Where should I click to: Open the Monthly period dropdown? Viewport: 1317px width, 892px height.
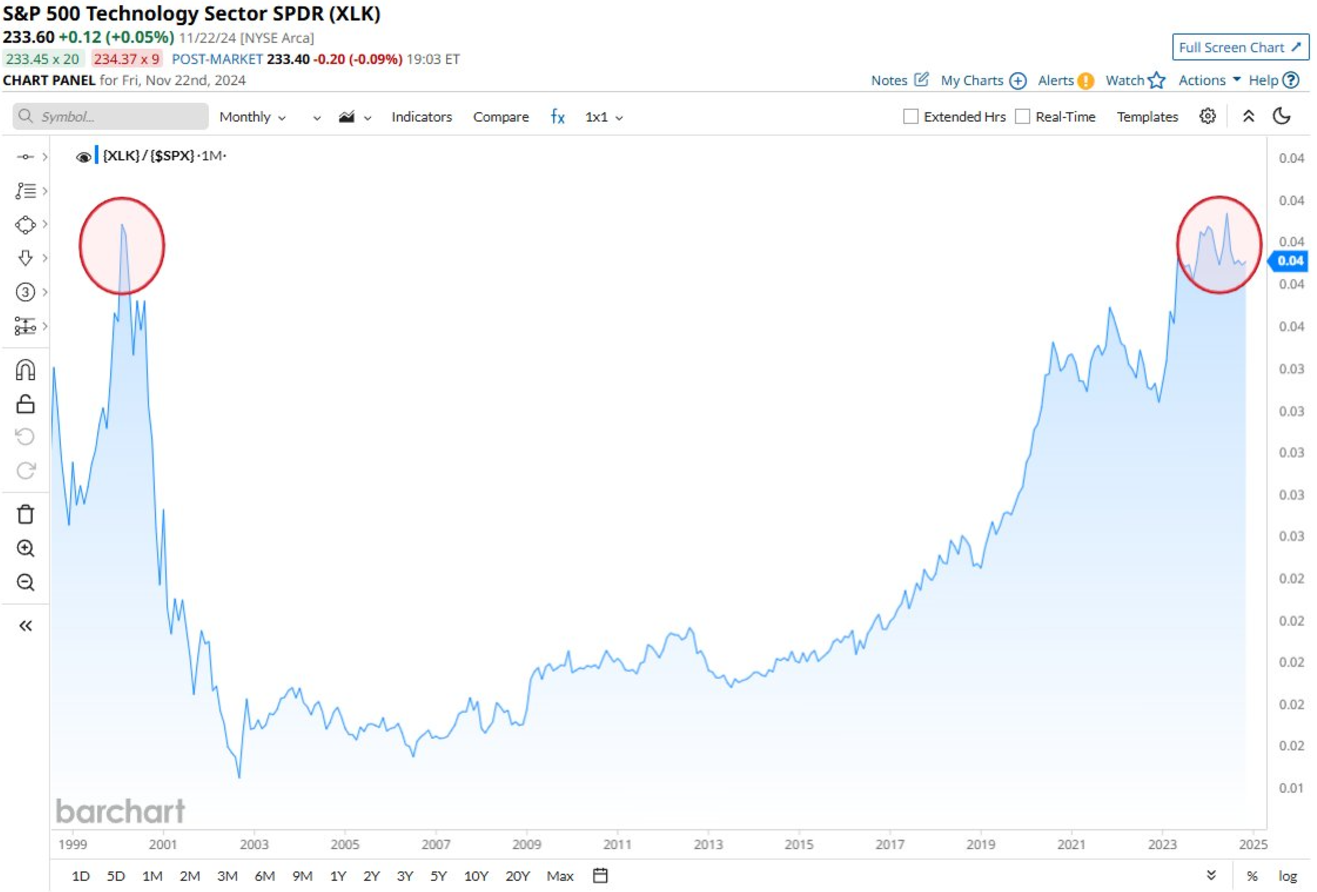point(252,117)
